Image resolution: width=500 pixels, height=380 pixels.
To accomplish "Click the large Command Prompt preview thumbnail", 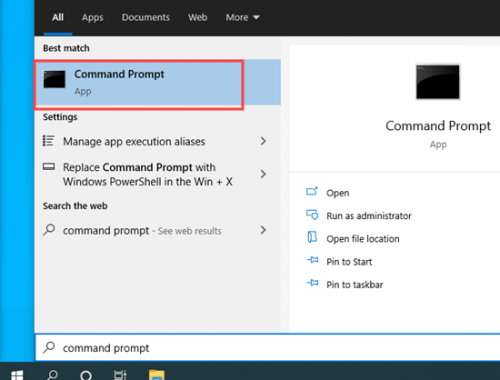I will [x=438, y=82].
